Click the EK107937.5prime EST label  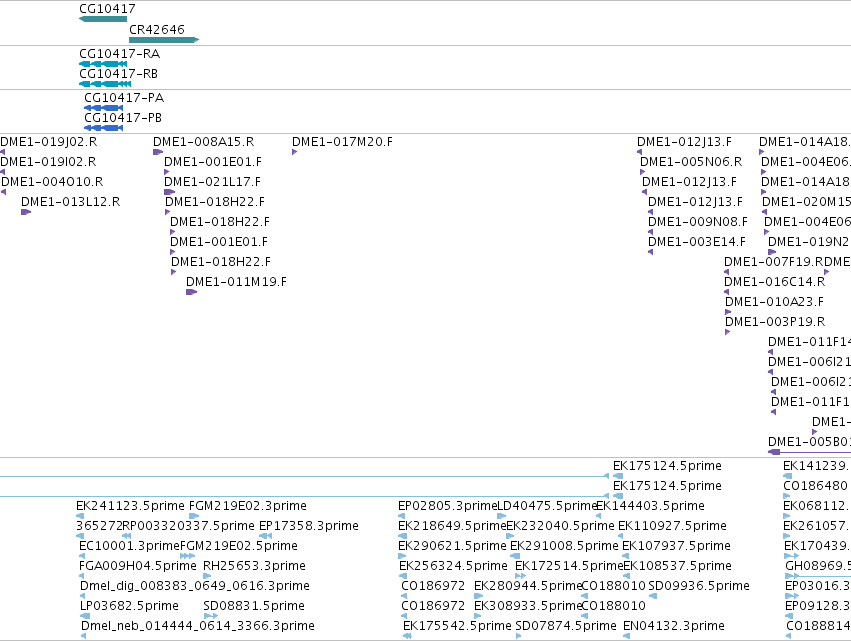(x=676, y=547)
